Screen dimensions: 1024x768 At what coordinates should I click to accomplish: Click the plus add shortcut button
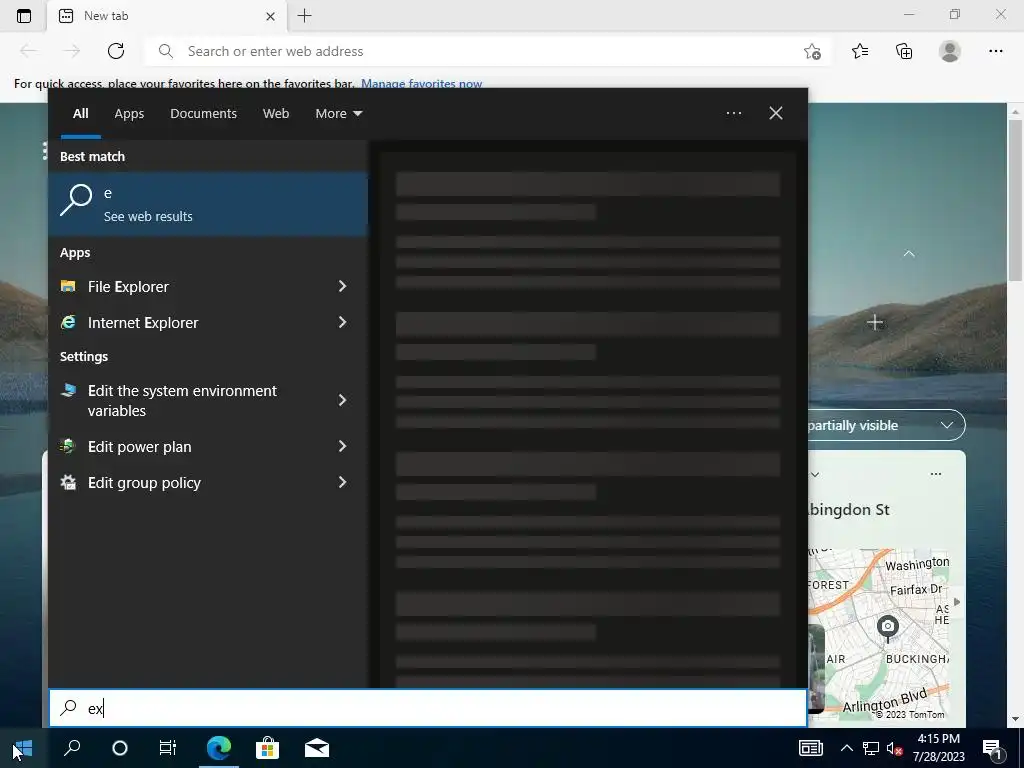[x=874, y=323]
